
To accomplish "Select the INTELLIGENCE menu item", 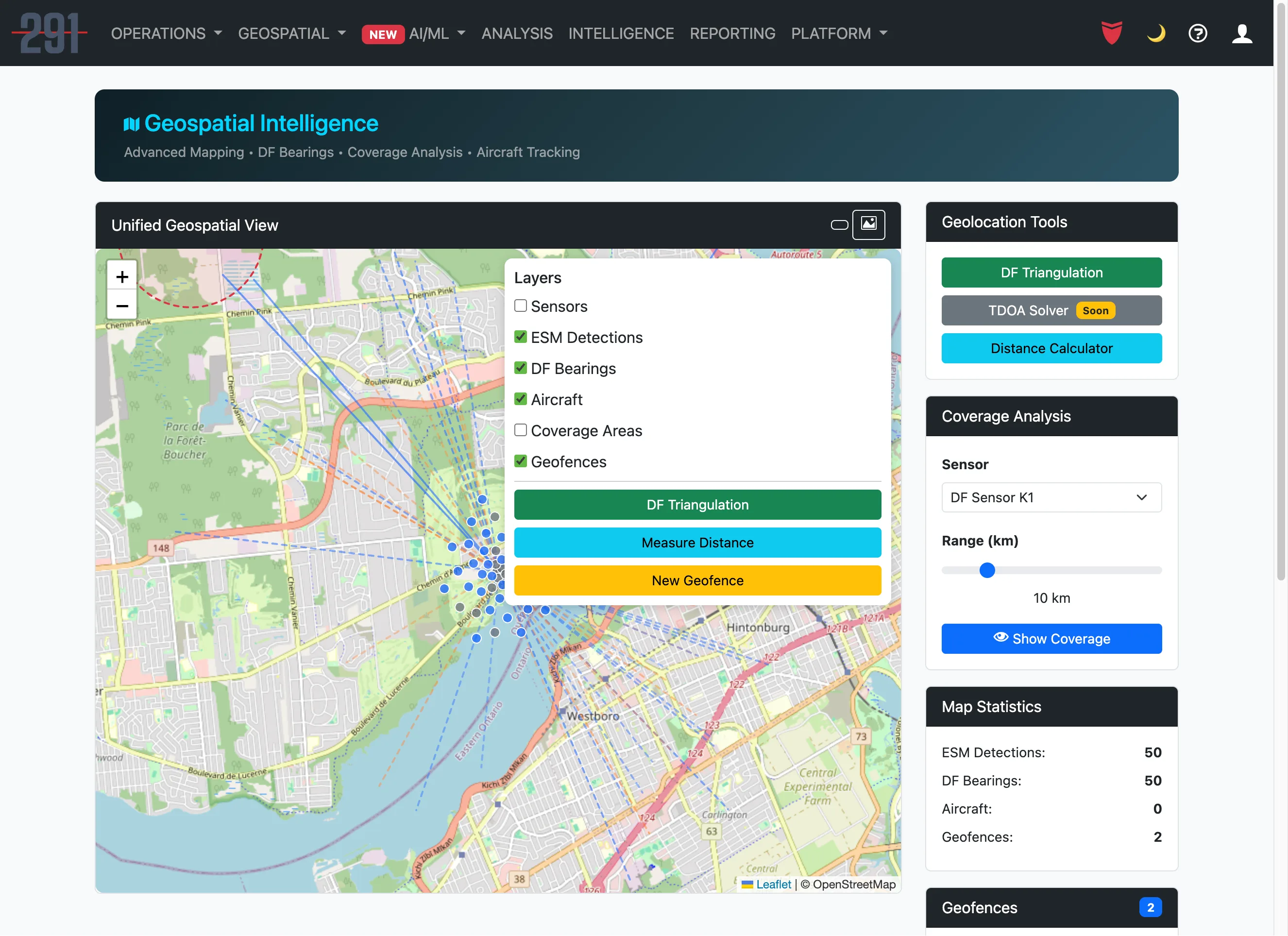I will coord(621,33).
